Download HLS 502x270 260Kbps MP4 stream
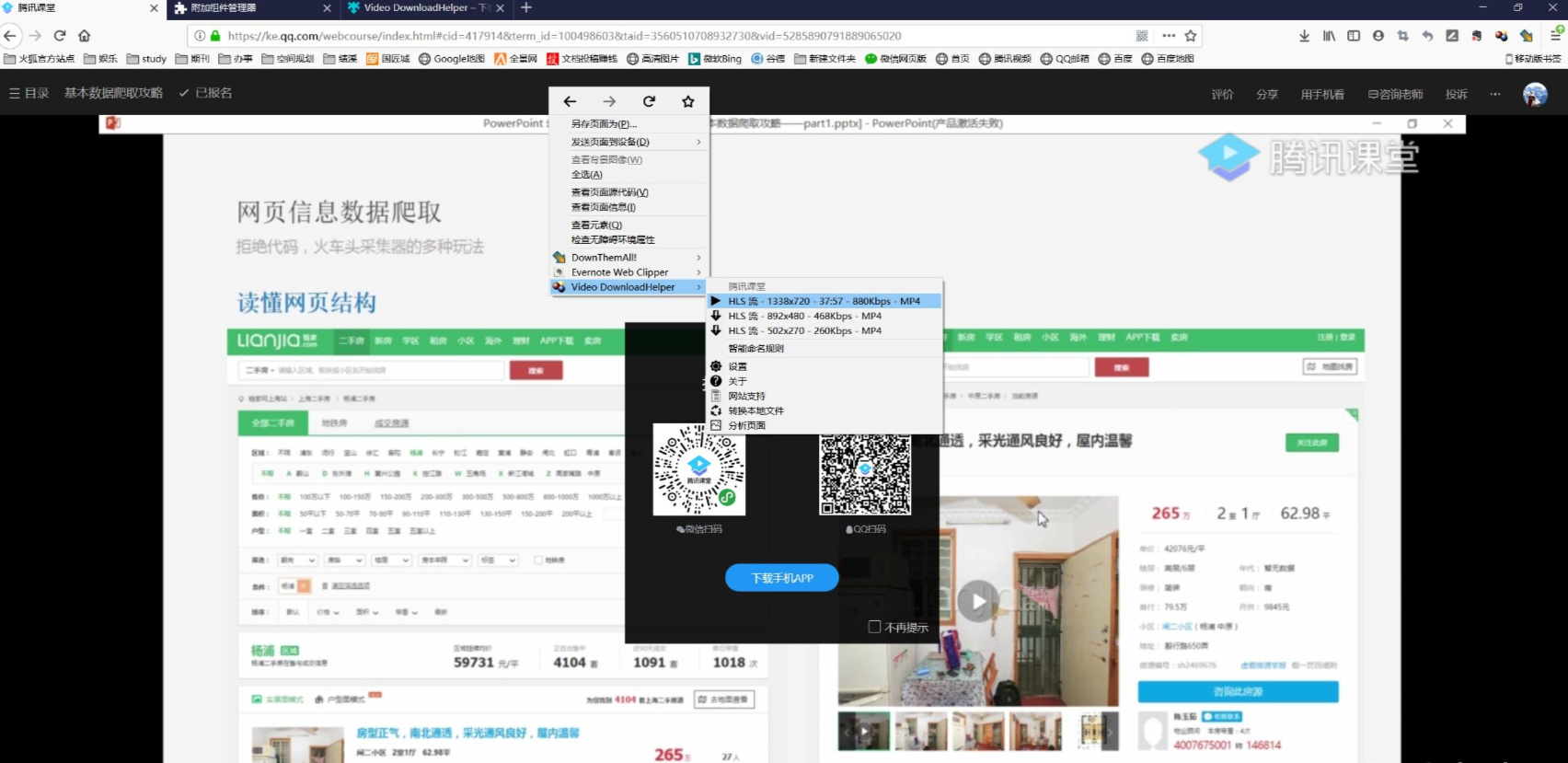The width and height of the screenshot is (1568, 763). (824, 330)
